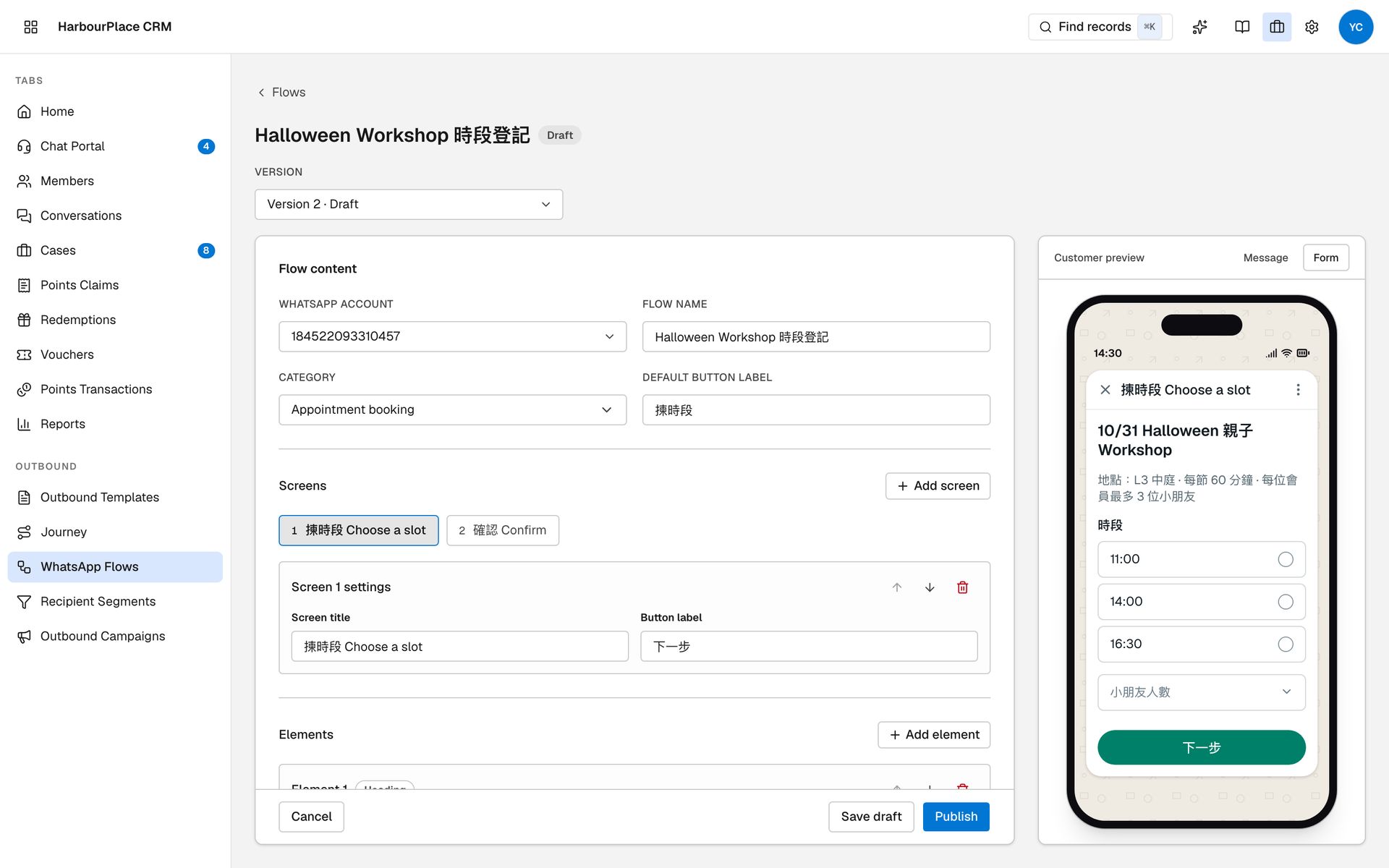
Task: Select the 14:00 time slot radio
Action: click(1285, 602)
